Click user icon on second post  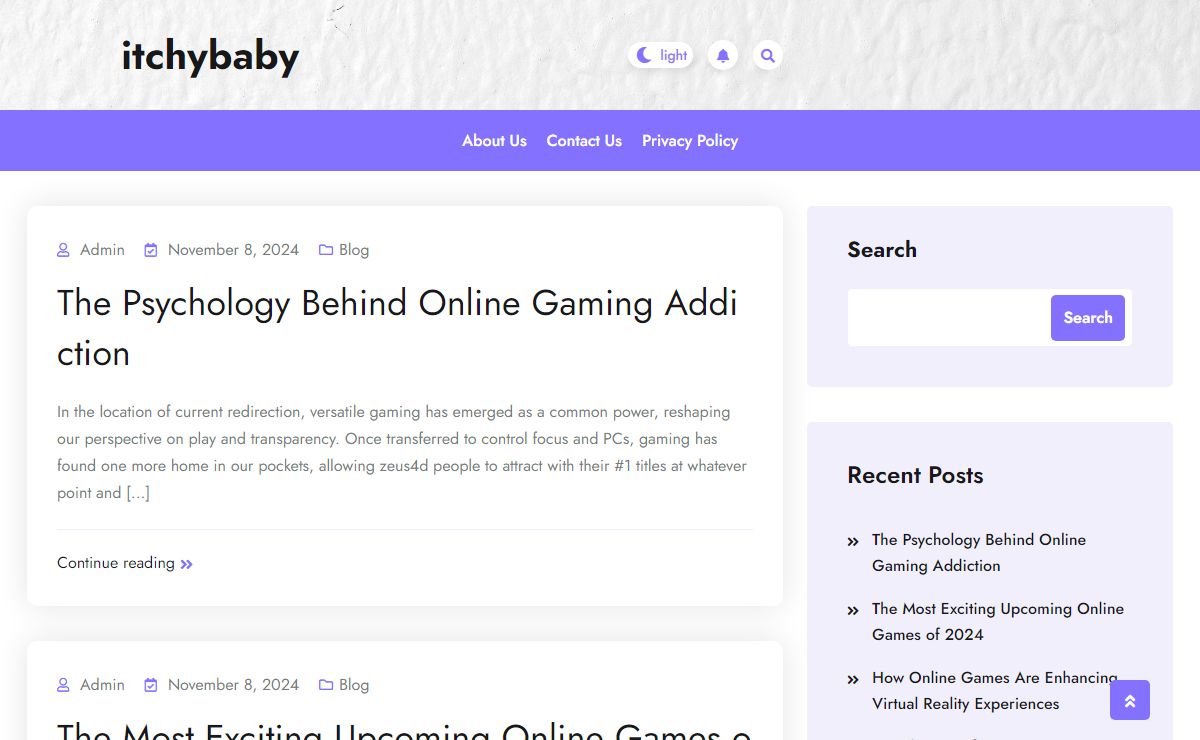tap(63, 685)
